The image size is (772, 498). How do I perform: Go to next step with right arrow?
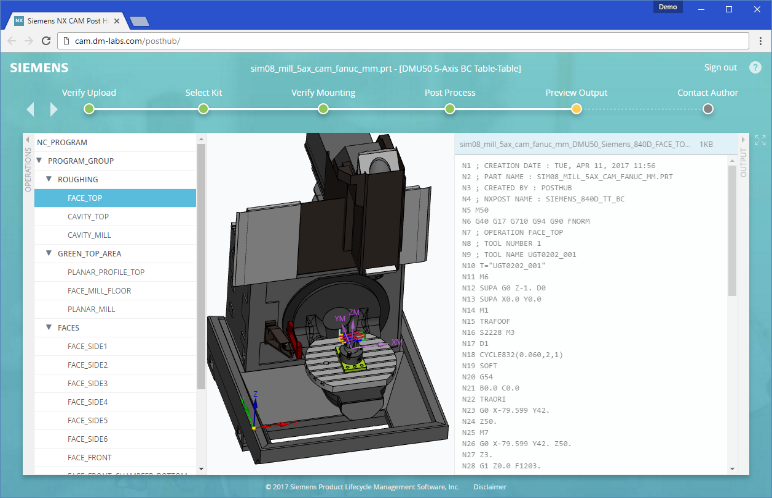(x=54, y=109)
